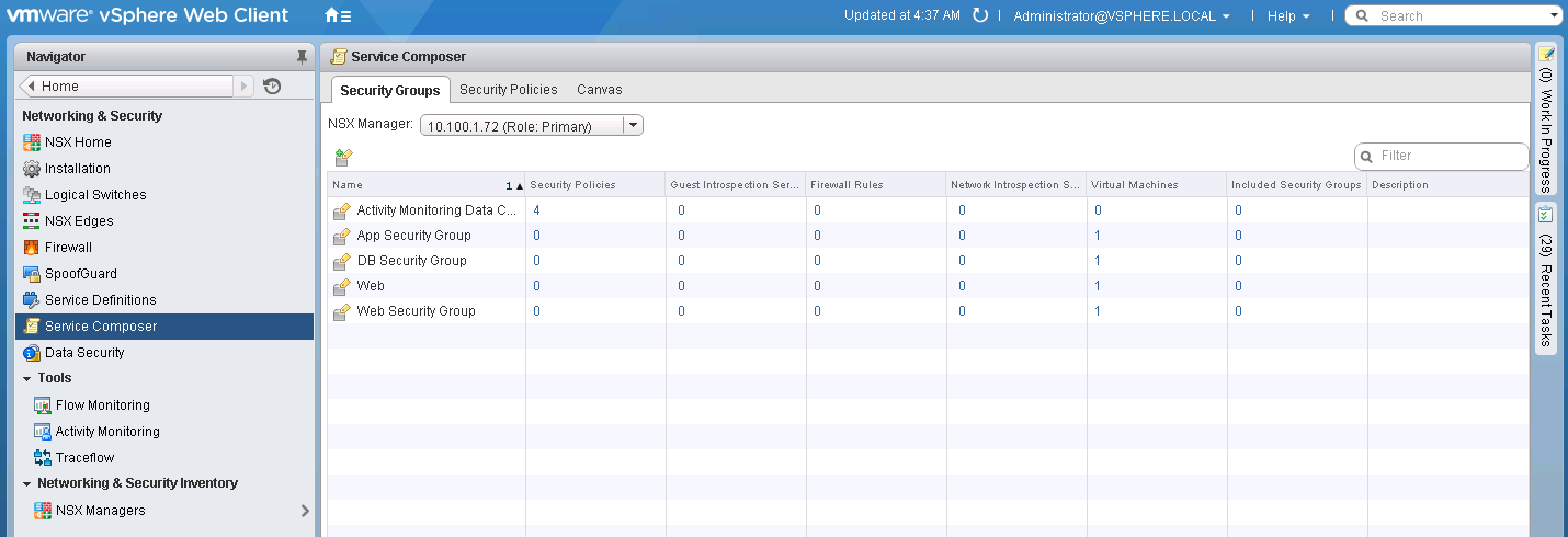Open the NSX Manager dropdown
The width and height of the screenshot is (1568, 537).
tap(633, 125)
